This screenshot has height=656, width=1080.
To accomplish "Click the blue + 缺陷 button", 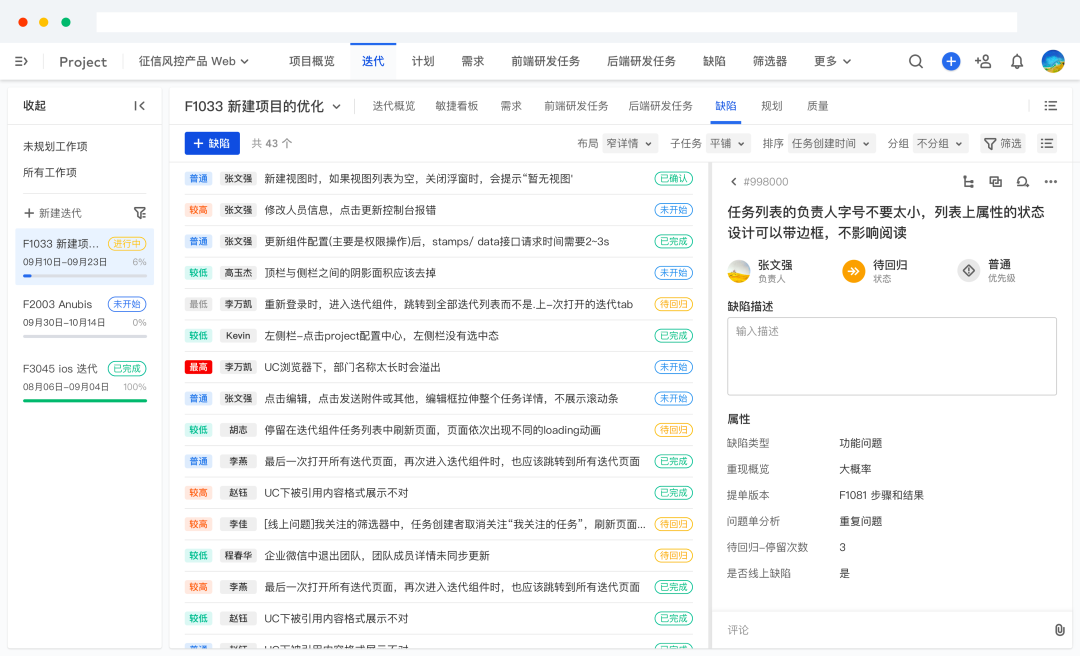I will point(211,143).
